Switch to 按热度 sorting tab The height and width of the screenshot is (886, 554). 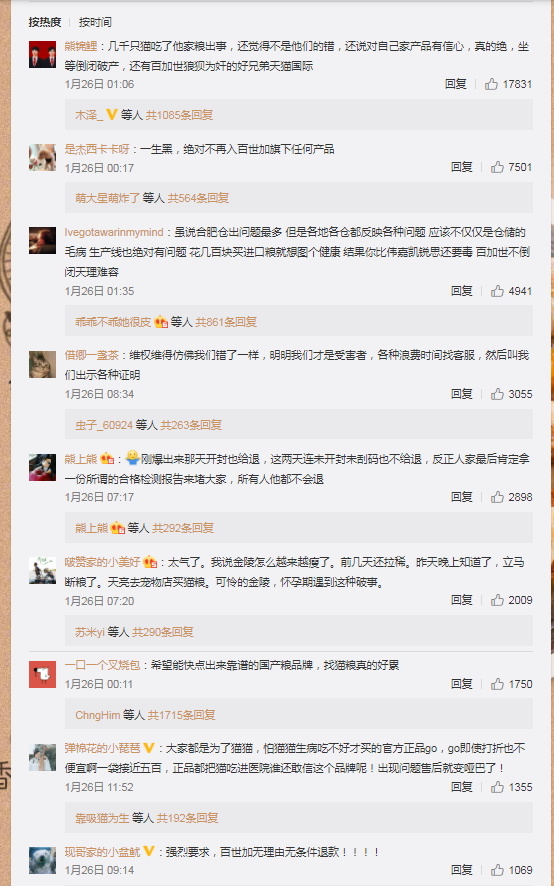click(45, 22)
